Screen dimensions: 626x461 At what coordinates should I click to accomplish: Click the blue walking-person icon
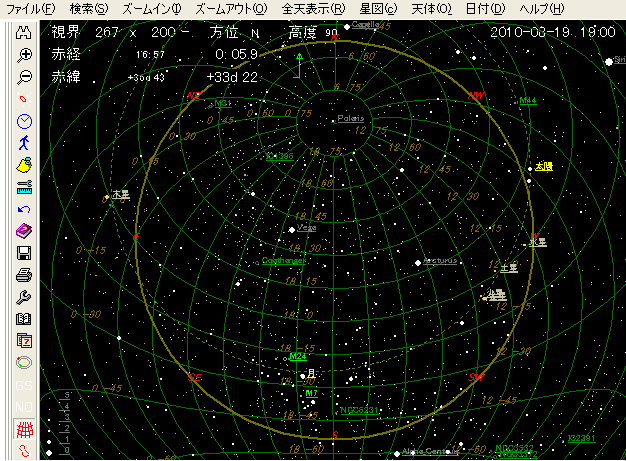24,143
